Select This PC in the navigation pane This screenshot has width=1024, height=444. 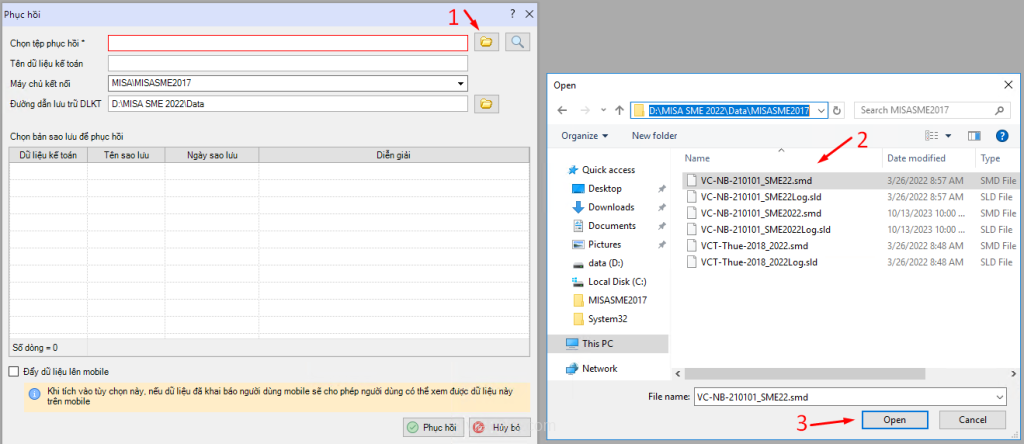599,343
